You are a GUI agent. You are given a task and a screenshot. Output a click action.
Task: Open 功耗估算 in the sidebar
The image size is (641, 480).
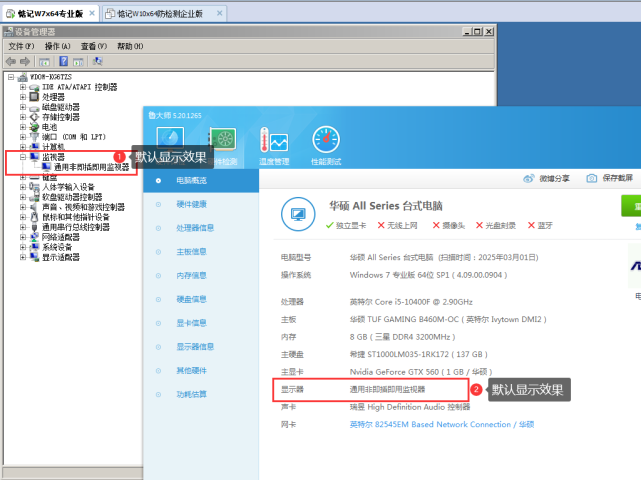(x=191, y=394)
